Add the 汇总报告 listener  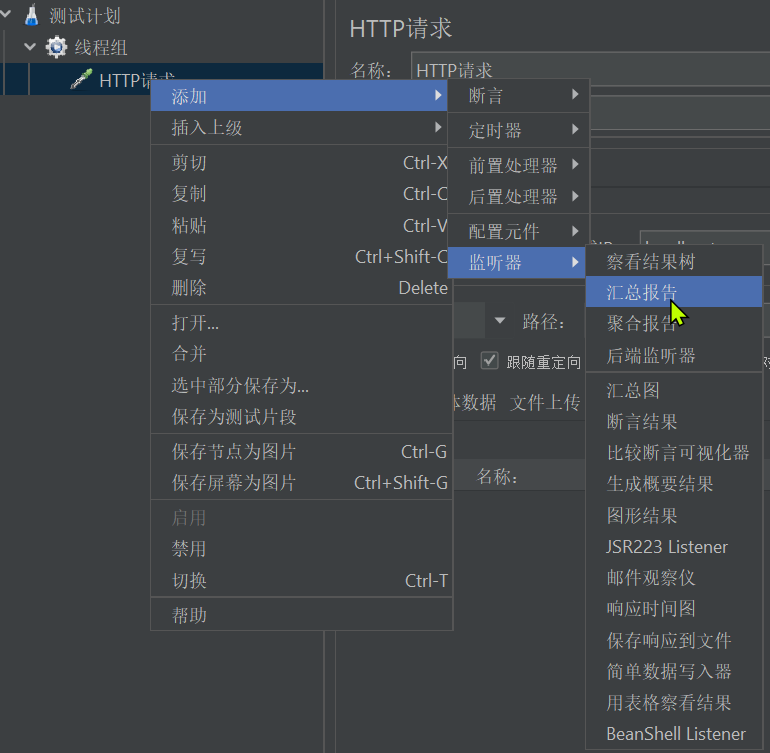click(x=674, y=292)
